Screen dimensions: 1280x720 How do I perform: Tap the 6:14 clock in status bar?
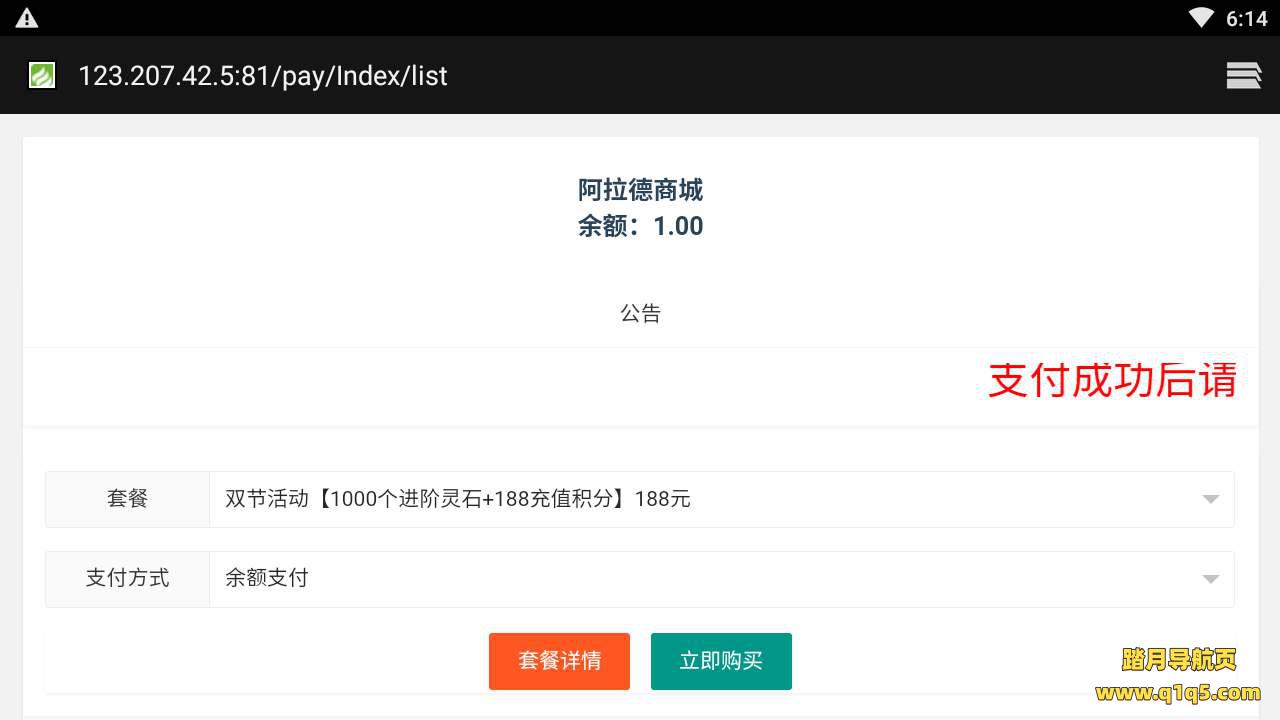click(x=1246, y=19)
